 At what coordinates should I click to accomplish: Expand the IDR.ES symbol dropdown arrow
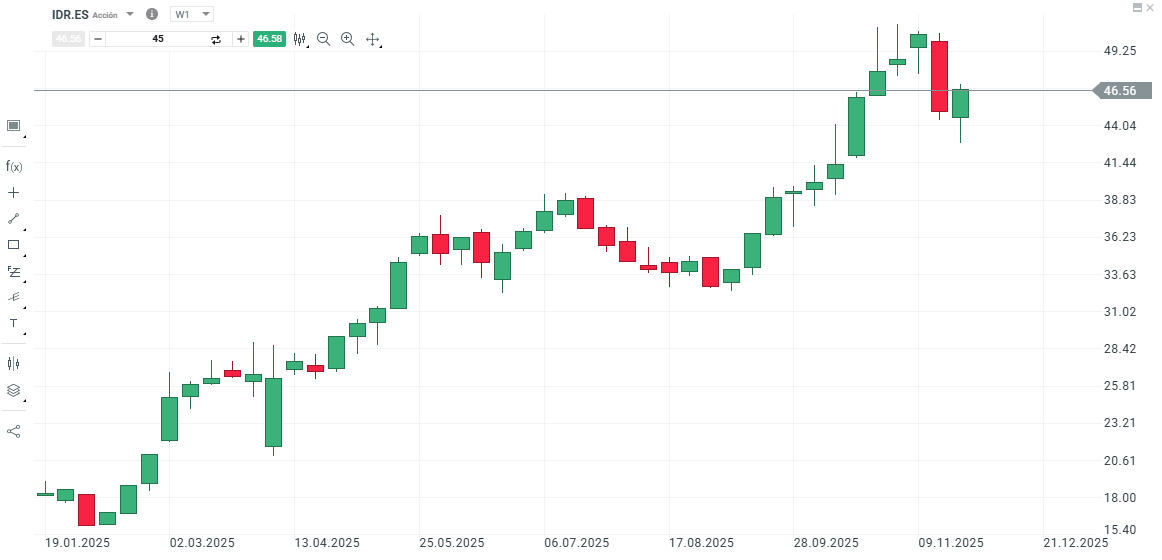(x=130, y=15)
